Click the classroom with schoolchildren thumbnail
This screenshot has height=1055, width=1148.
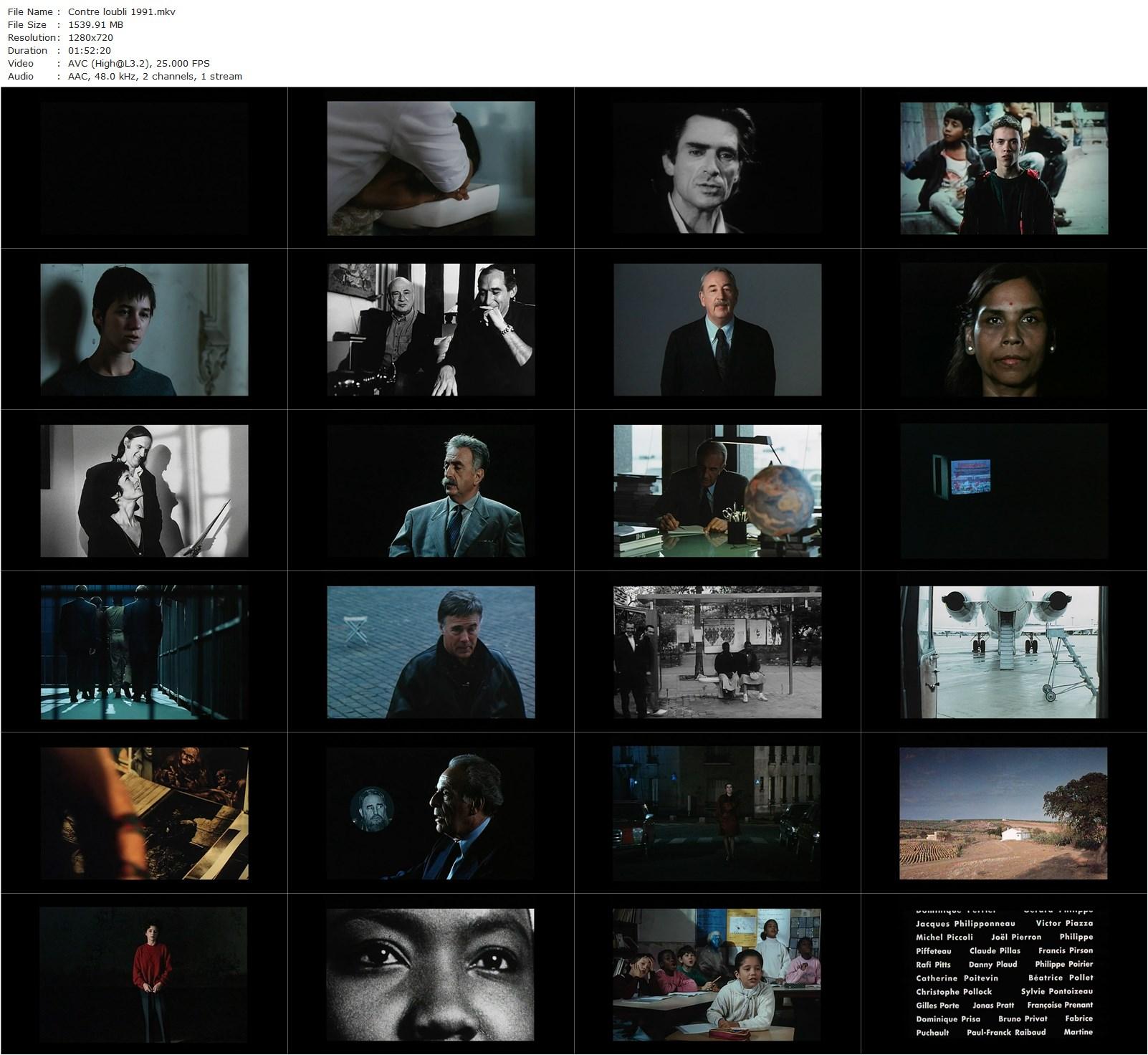[717, 975]
